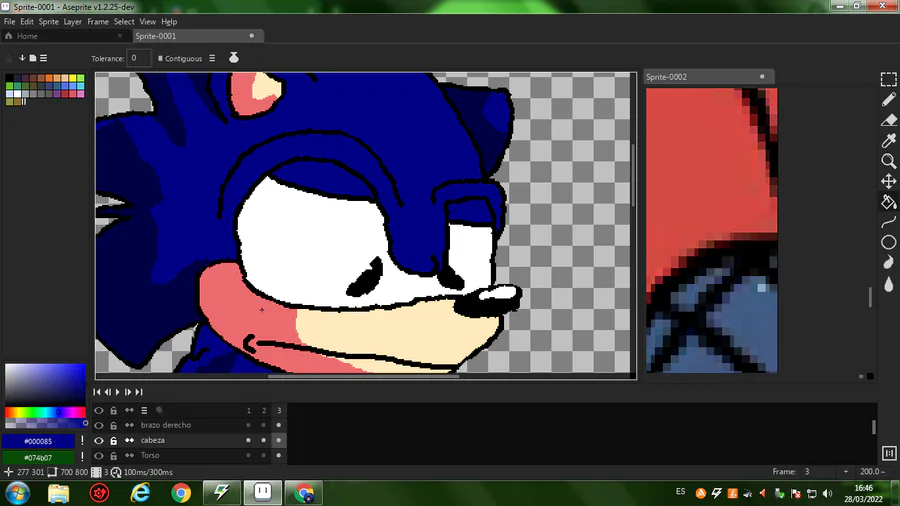Toggle lock on Torso layer
Screen dimensions: 900x506
tap(114, 456)
